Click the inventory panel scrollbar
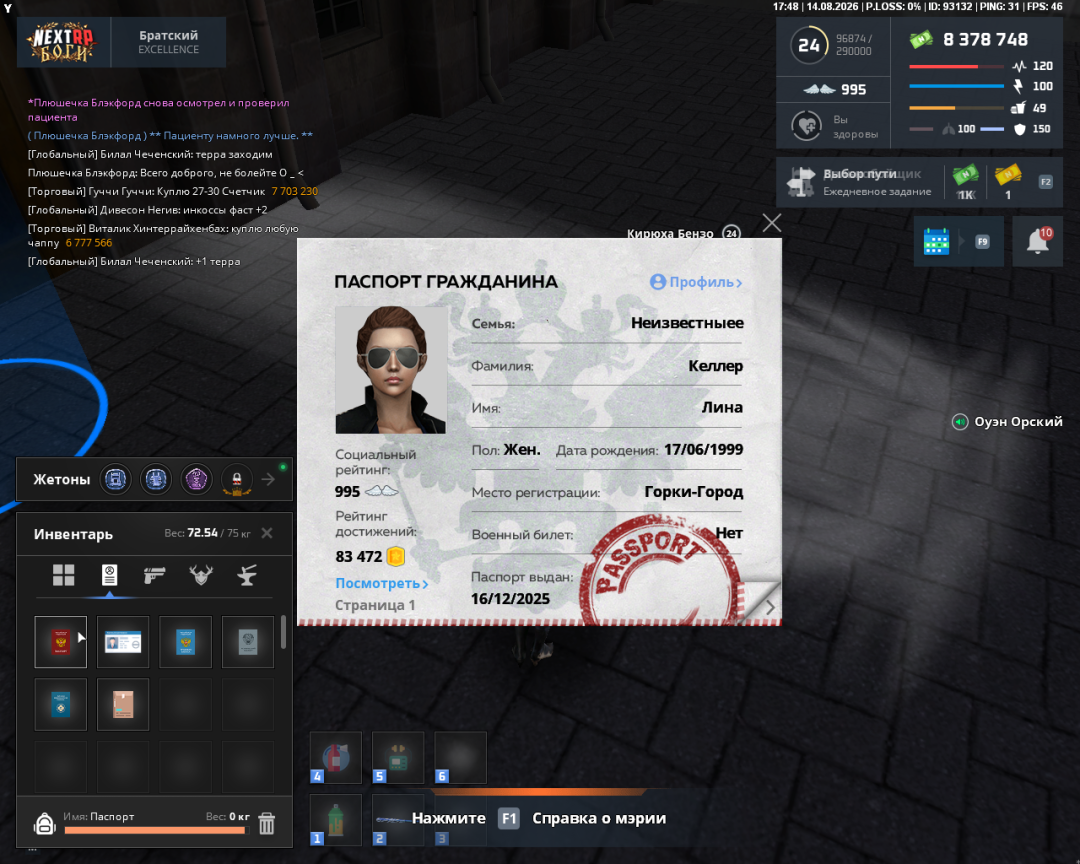The width and height of the screenshot is (1080, 864). (x=283, y=632)
